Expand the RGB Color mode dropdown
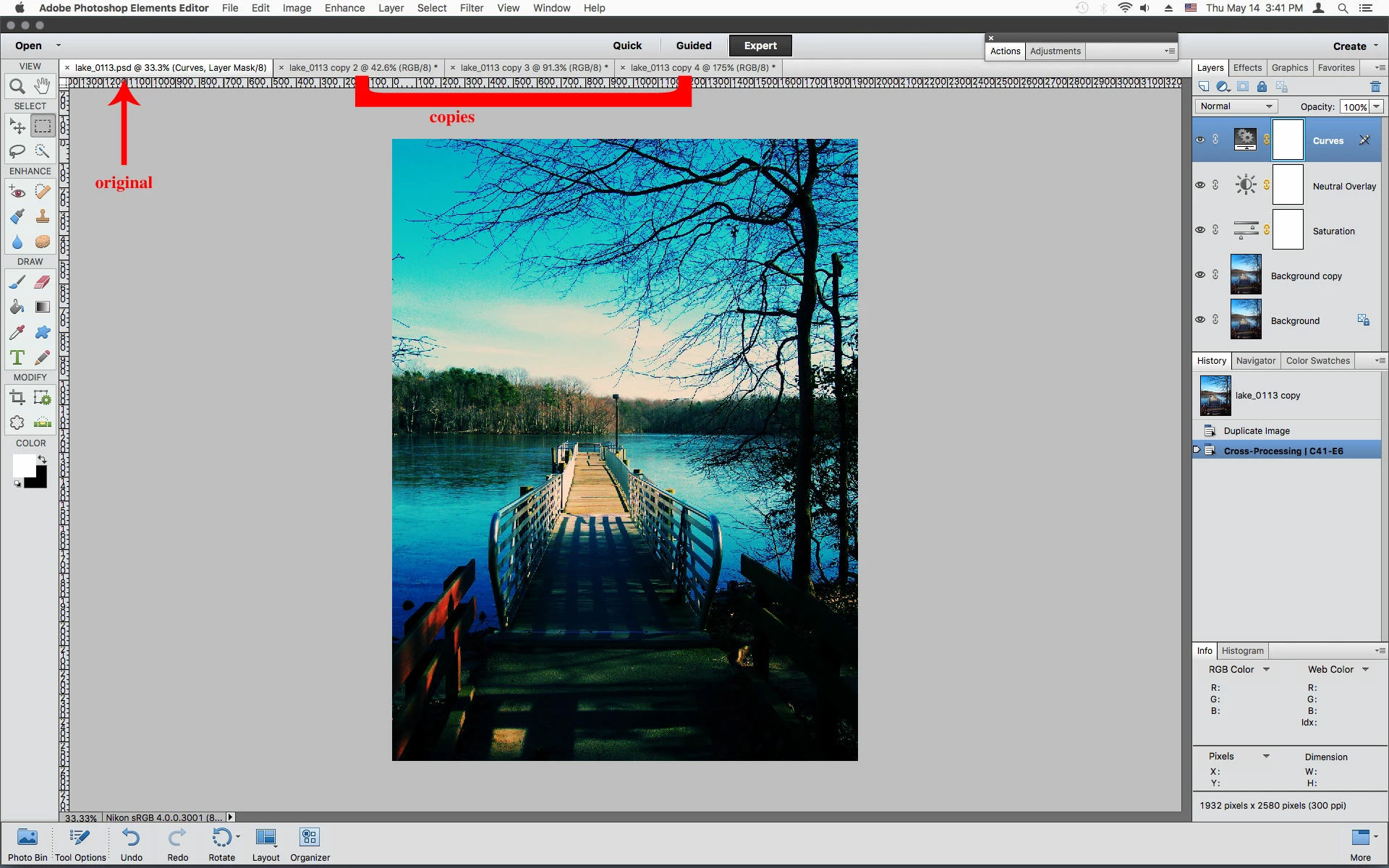The image size is (1389, 868). (1266, 670)
